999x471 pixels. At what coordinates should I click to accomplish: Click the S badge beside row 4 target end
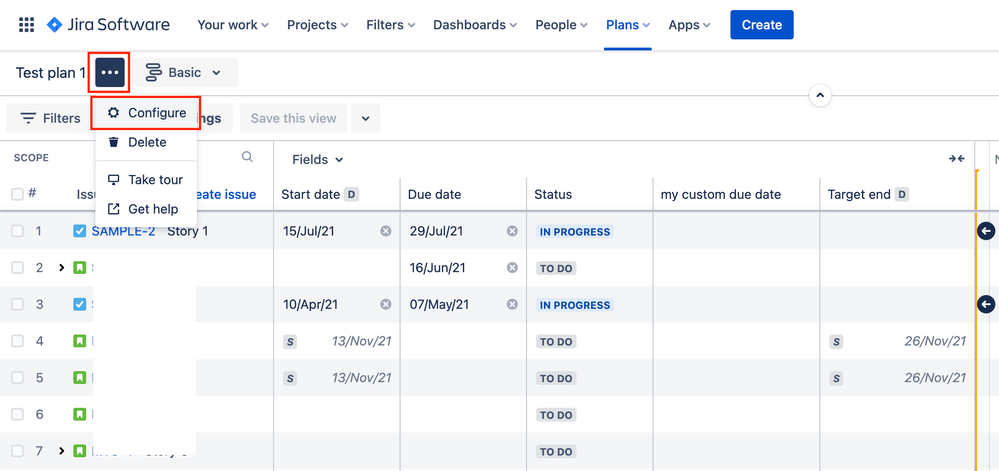837,342
